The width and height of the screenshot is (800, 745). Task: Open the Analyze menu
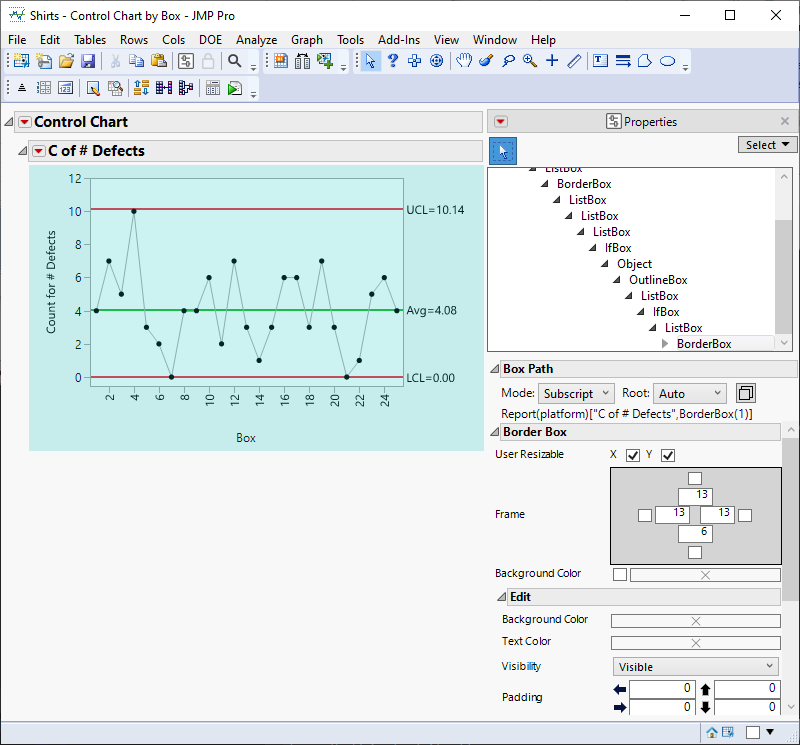point(256,40)
